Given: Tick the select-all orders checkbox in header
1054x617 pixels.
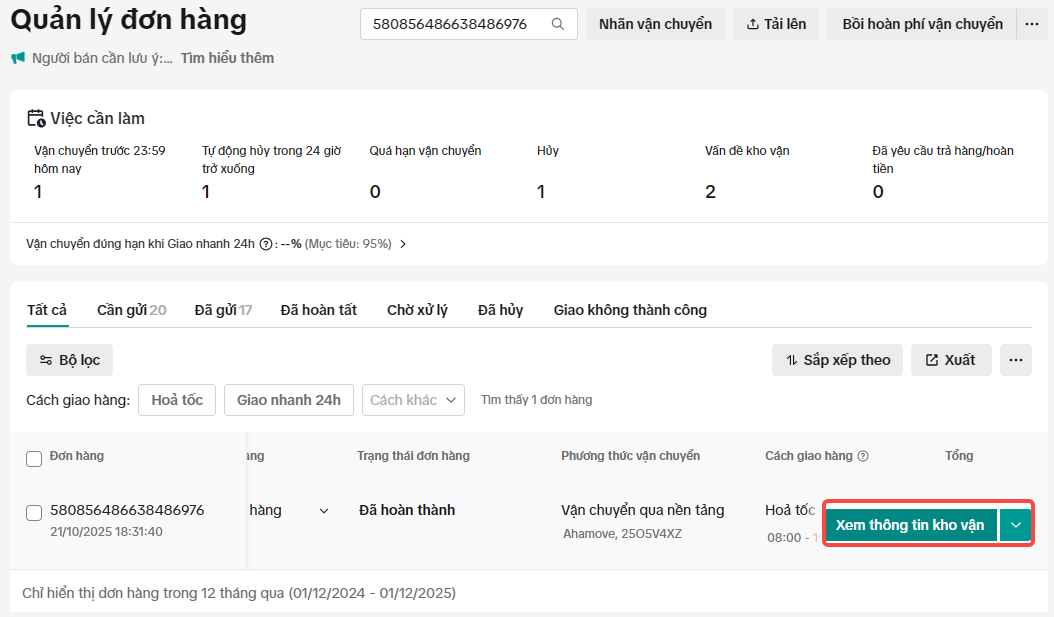Looking at the screenshot, I should pyautogui.click(x=34, y=458).
